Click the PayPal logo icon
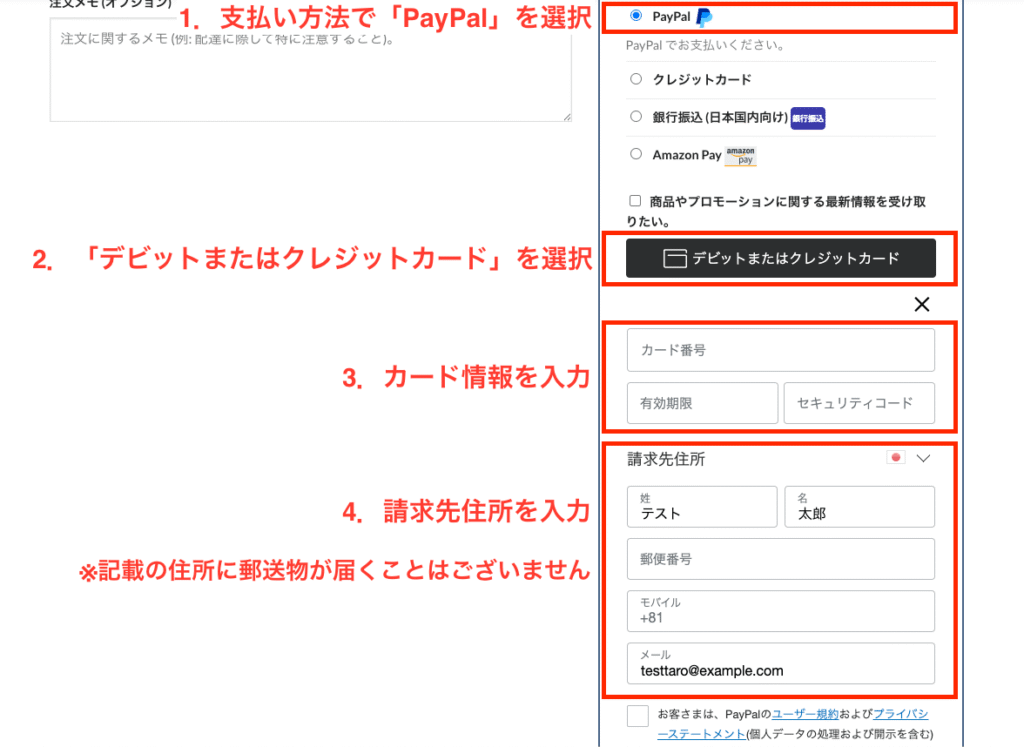Image resolution: width=1024 pixels, height=747 pixels. (705, 17)
